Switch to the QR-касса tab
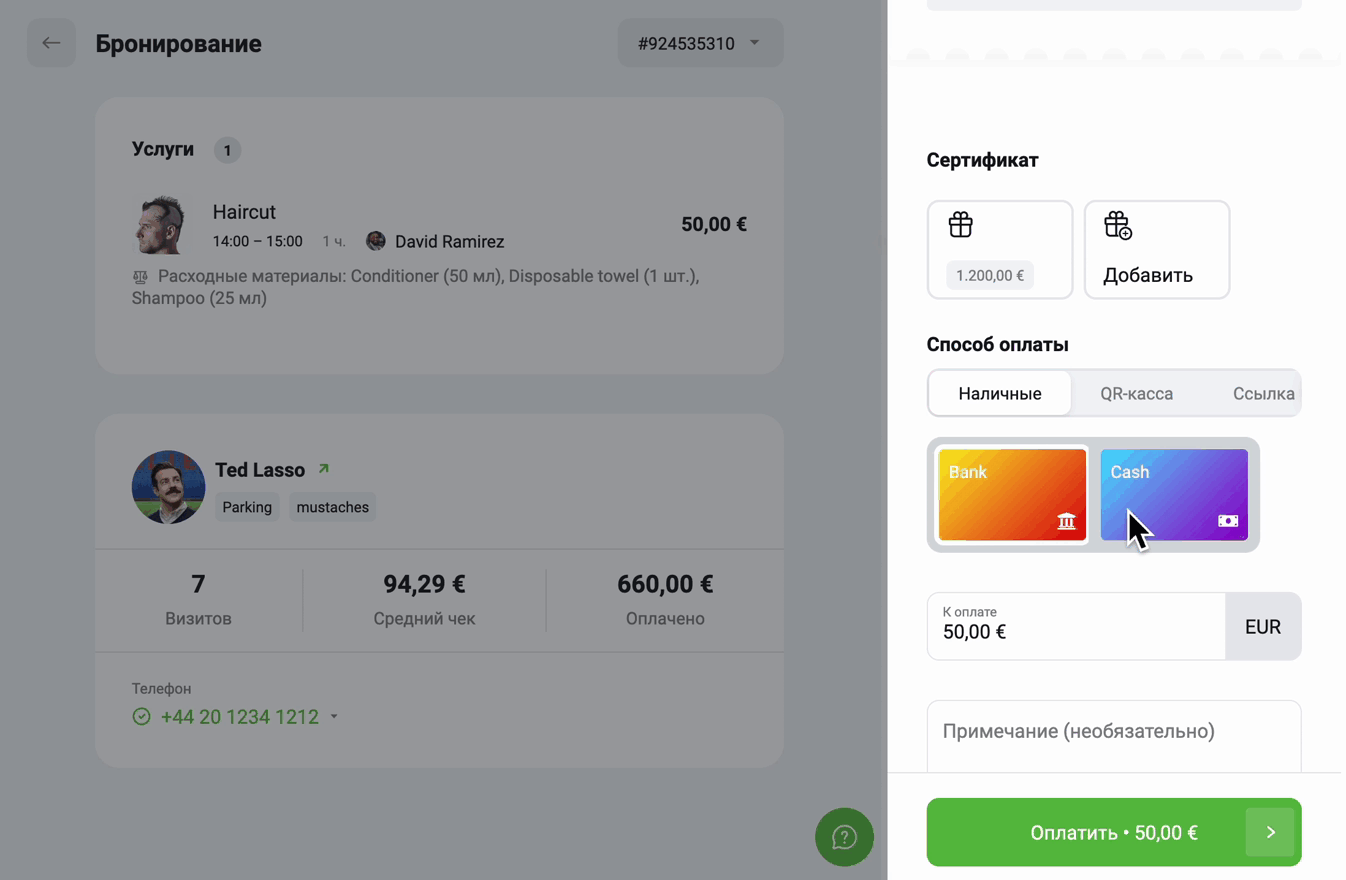The image size is (1346, 880). pyautogui.click(x=1136, y=393)
